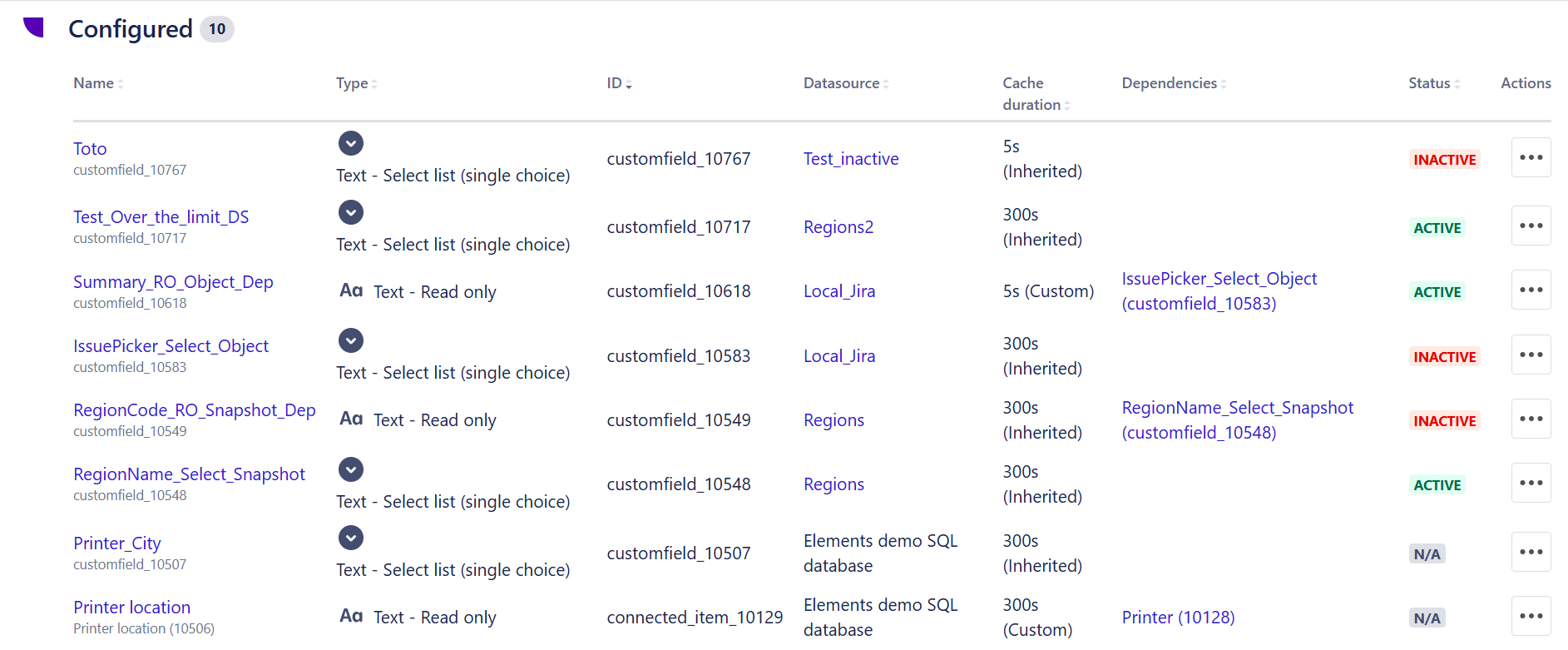Open actions menu for Test_Over_the_limit_DS row
Screen dimensions: 1568x650
coord(1531,226)
